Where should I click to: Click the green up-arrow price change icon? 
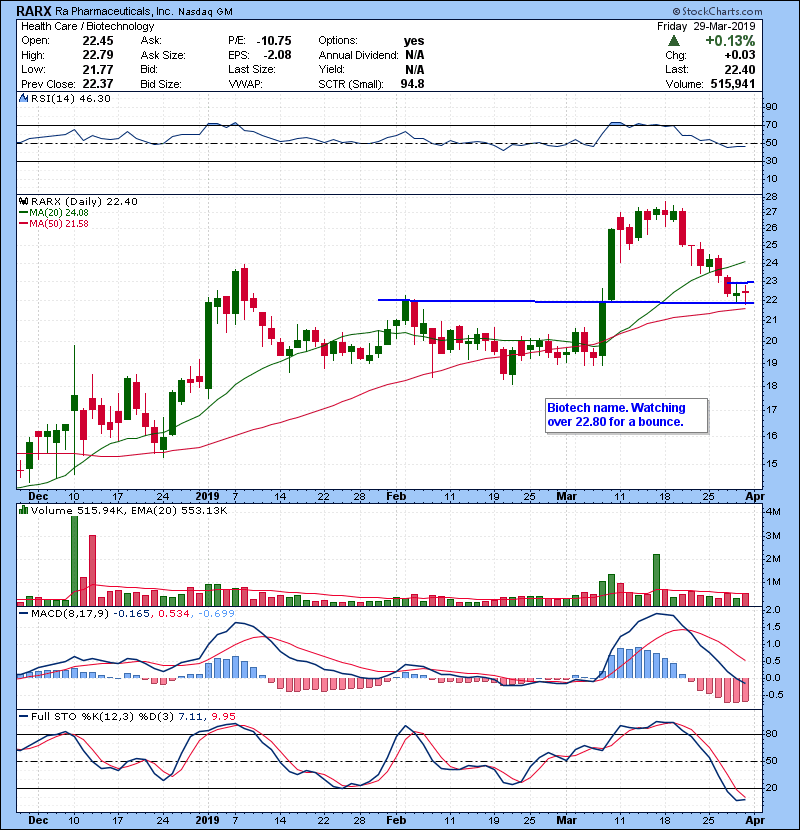click(x=675, y=41)
